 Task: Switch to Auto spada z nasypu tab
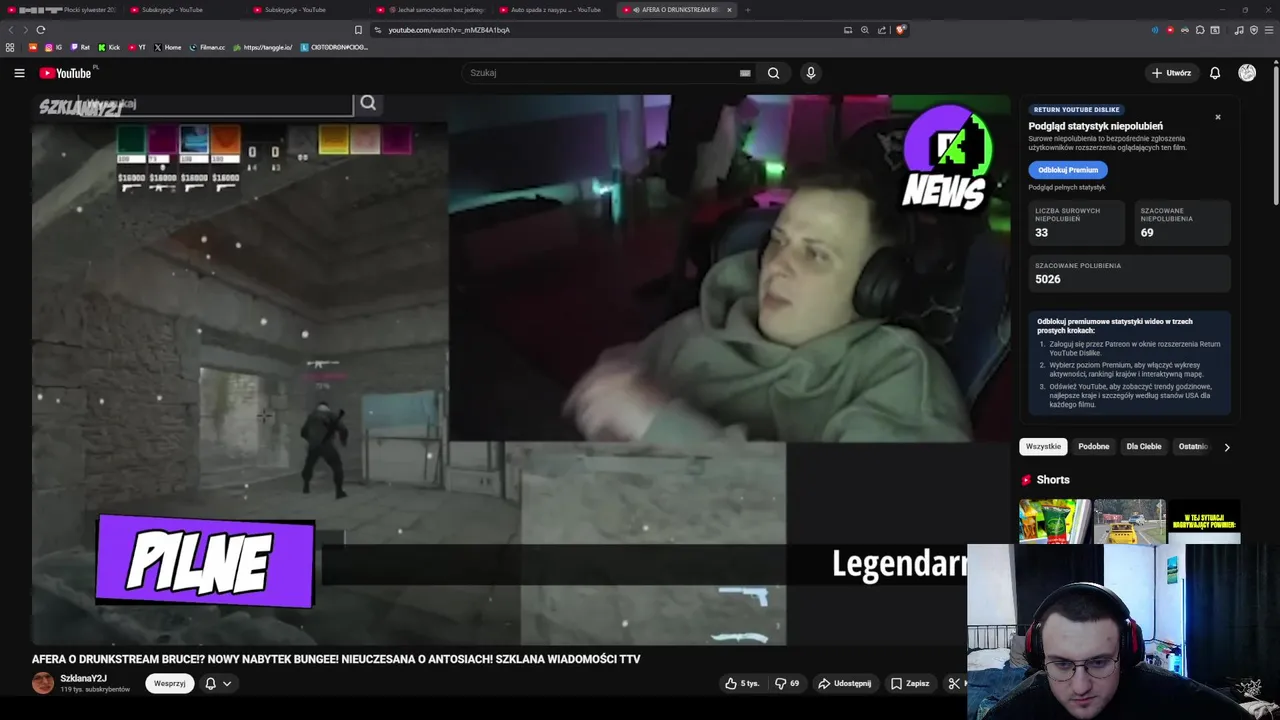[552, 10]
